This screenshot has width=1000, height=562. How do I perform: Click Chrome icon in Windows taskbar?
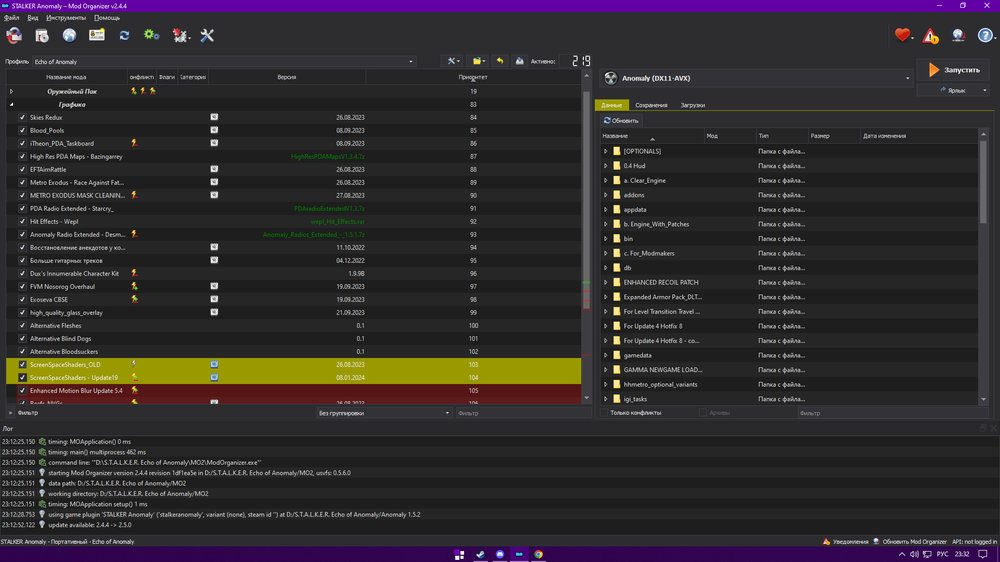[x=539, y=554]
